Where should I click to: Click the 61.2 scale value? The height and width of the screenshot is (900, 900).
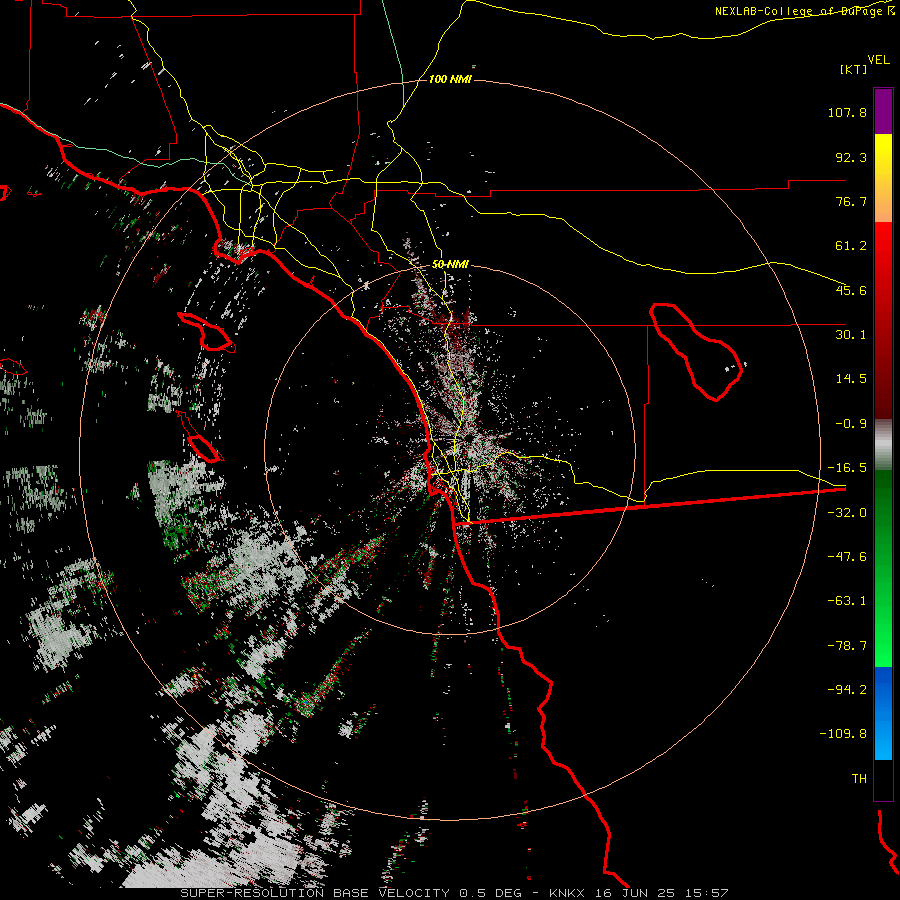click(x=851, y=246)
